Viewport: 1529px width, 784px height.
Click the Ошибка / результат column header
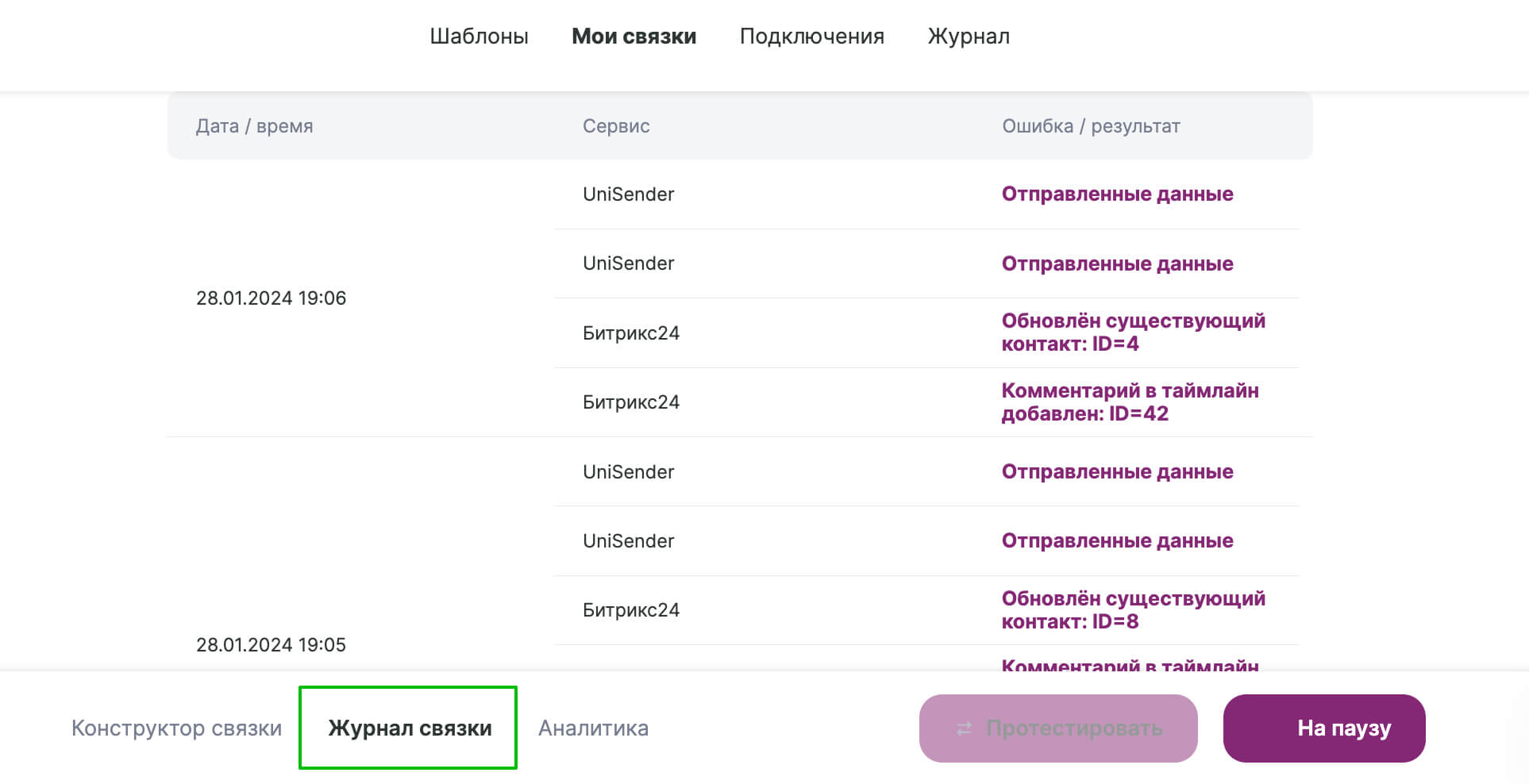coord(1091,126)
